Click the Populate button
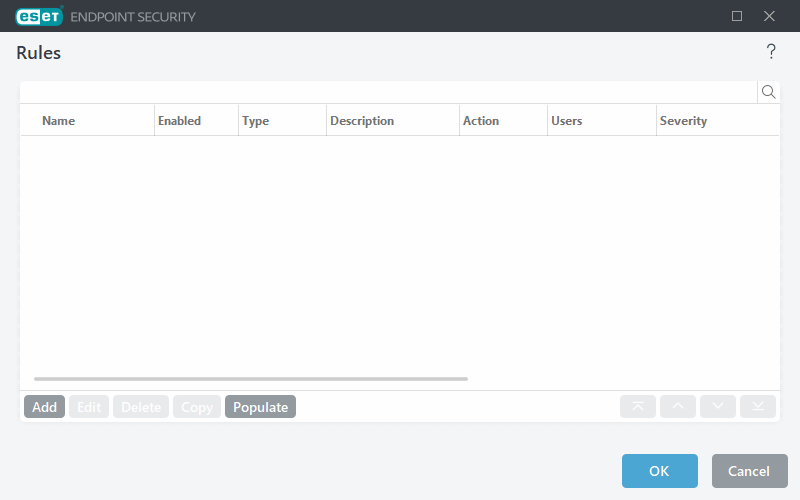Screen dimensions: 800x500 tap(260, 407)
